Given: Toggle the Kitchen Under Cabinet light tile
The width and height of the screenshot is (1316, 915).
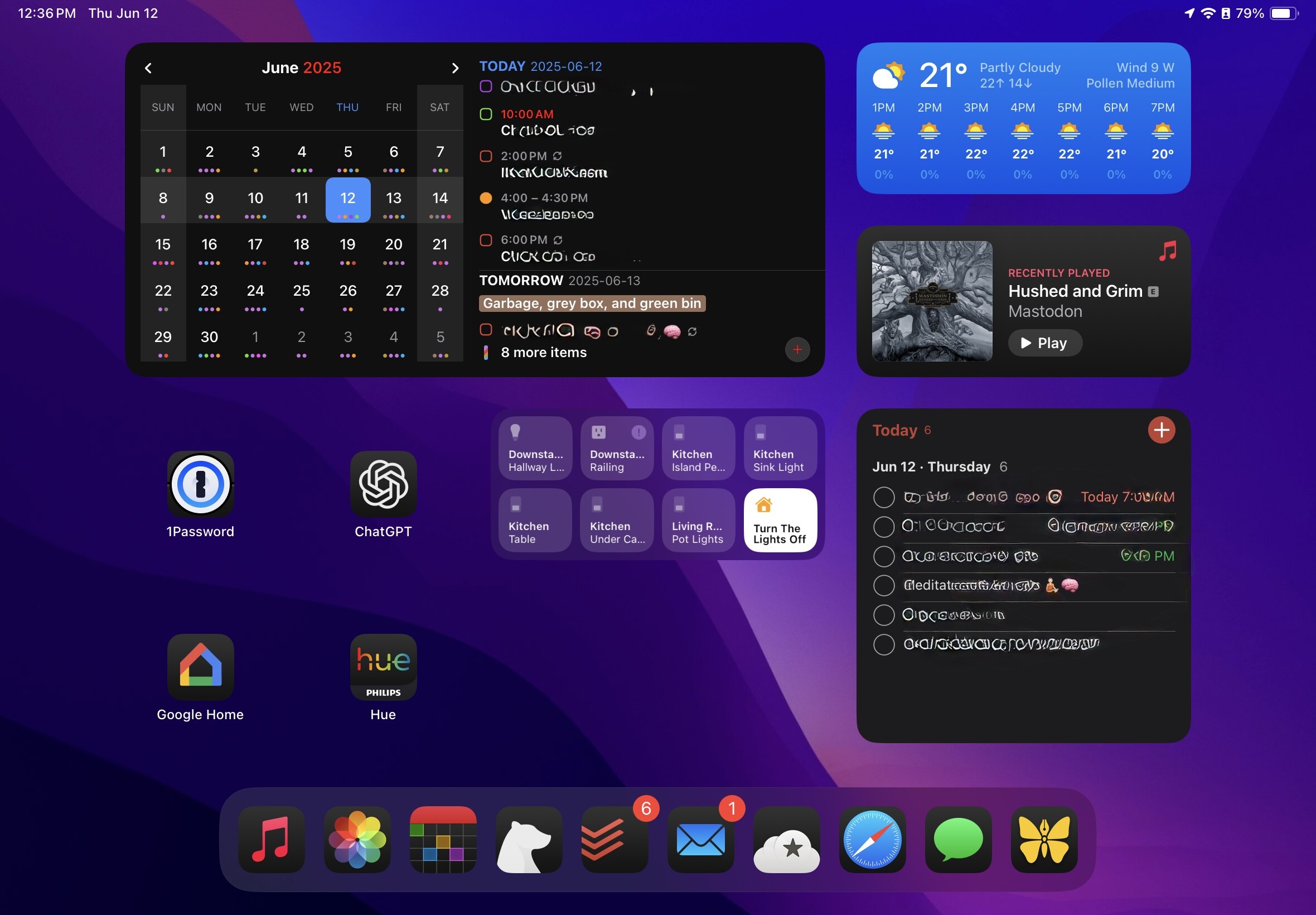Looking at the screenshot, I should point(617,520).
